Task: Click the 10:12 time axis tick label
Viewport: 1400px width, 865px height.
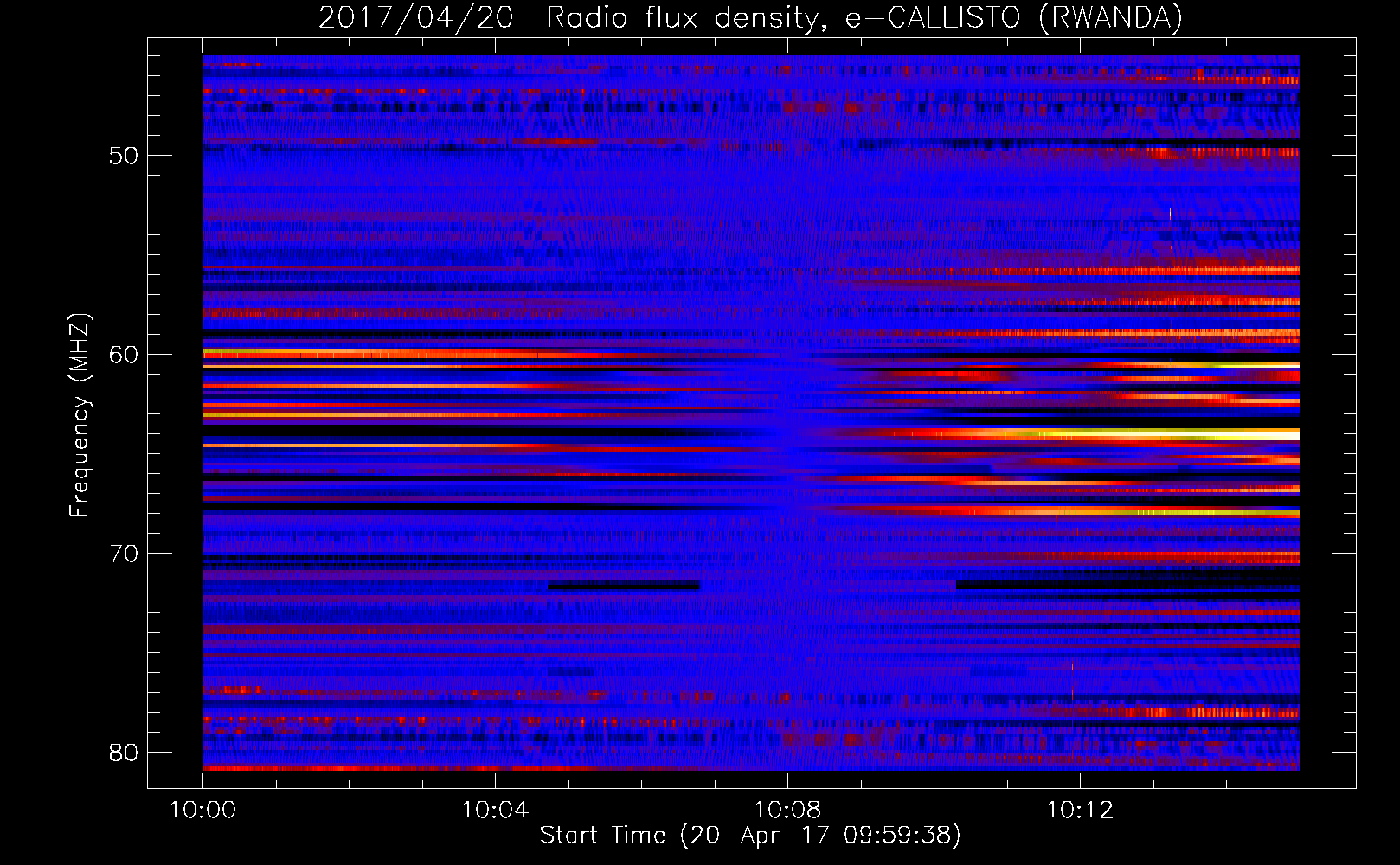Action: 1080,810
